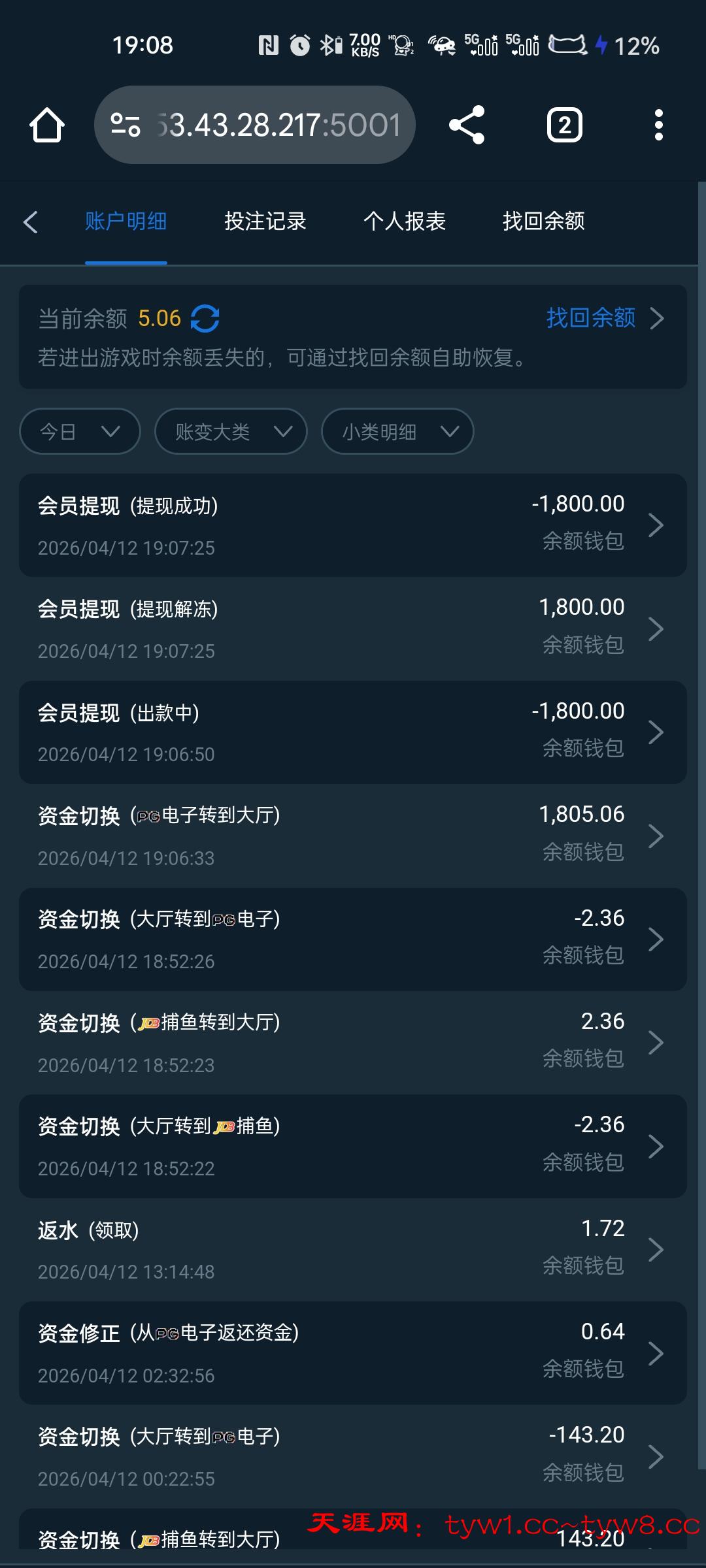
Task: Open the three-dot browser menu
Action: click(x=658, y=125)
